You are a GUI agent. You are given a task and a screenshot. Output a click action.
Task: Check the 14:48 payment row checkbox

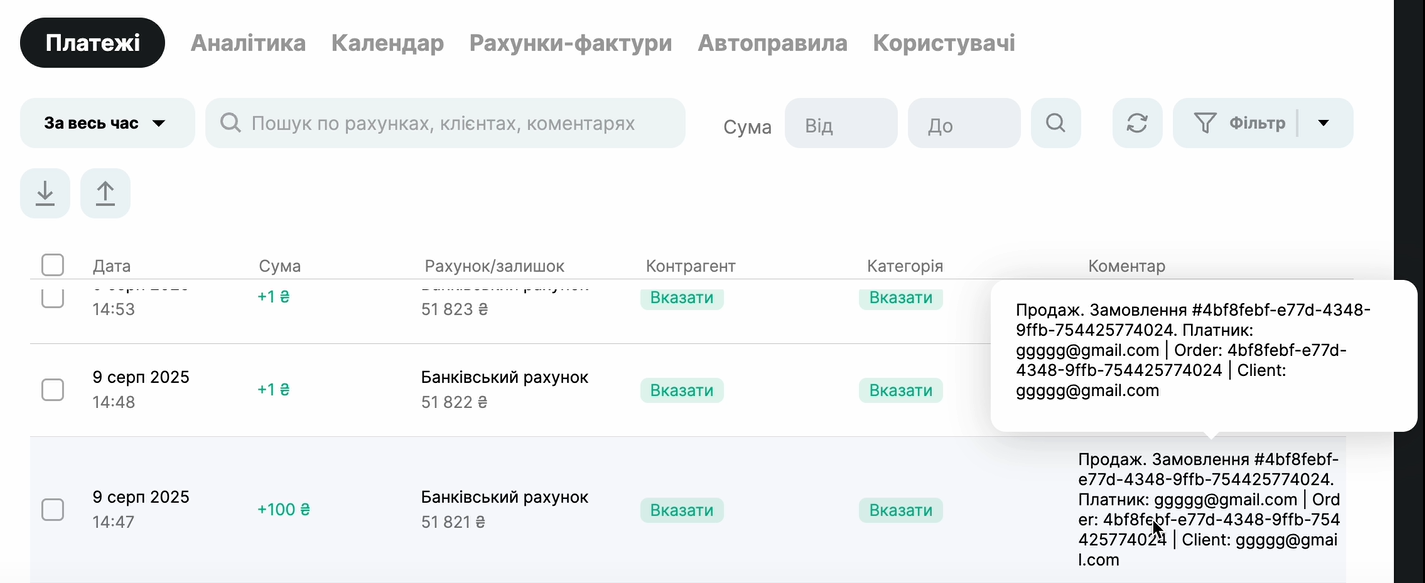53,390
